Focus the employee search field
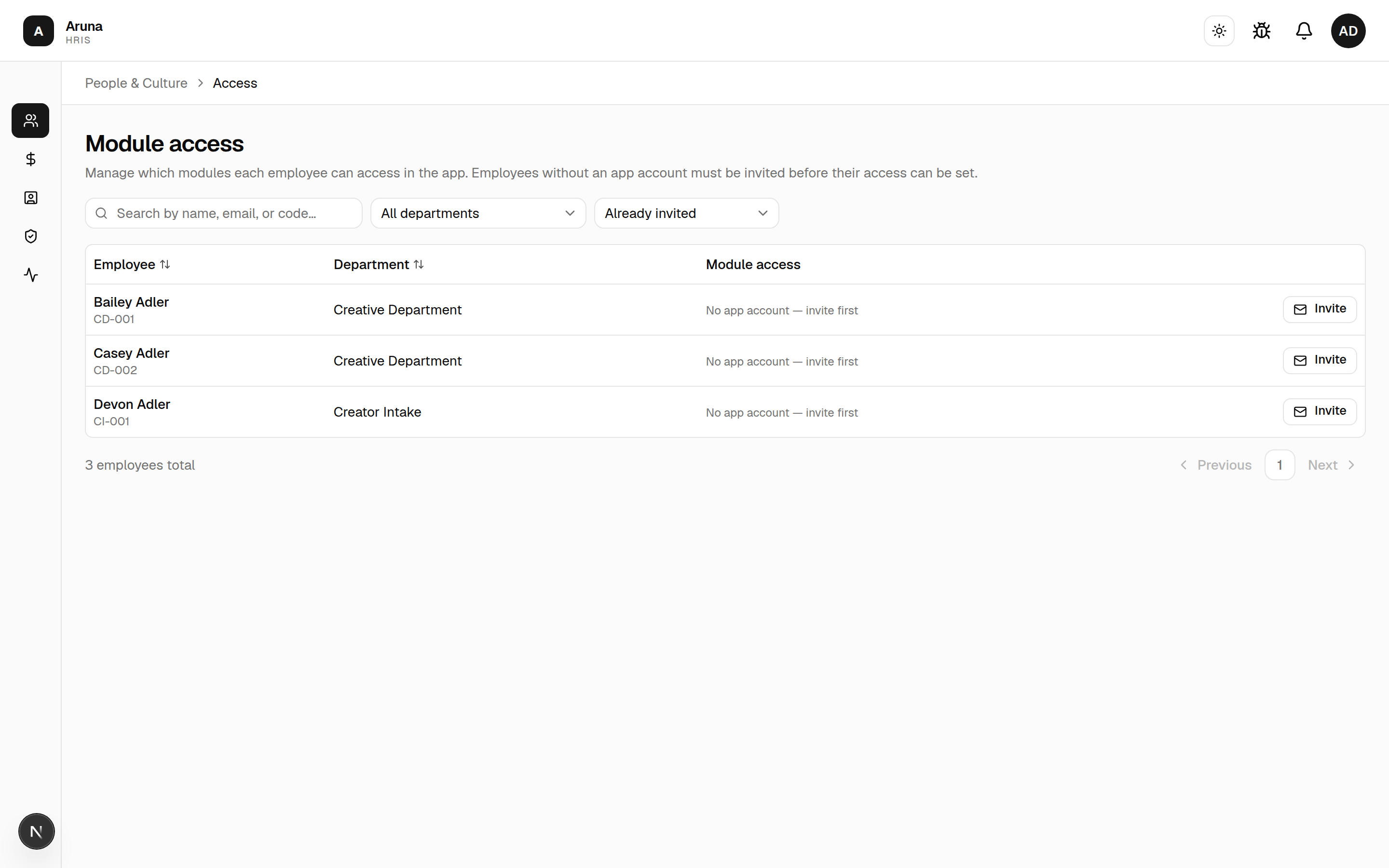This screenshot has width=1389, height=868. pyautogui.click(x=224, y=213)
